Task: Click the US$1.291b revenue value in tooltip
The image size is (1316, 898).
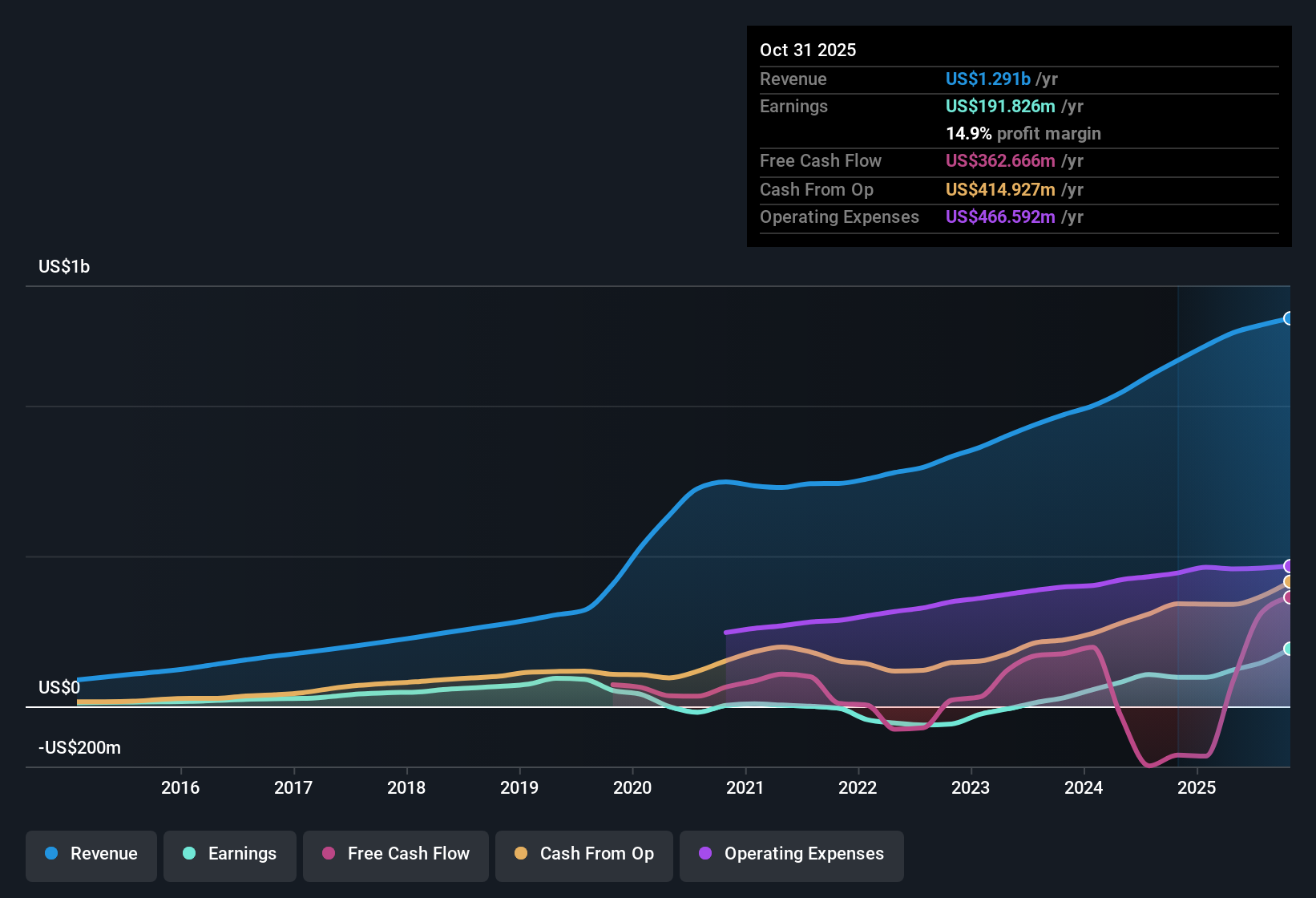Action: tap(987, 79)
